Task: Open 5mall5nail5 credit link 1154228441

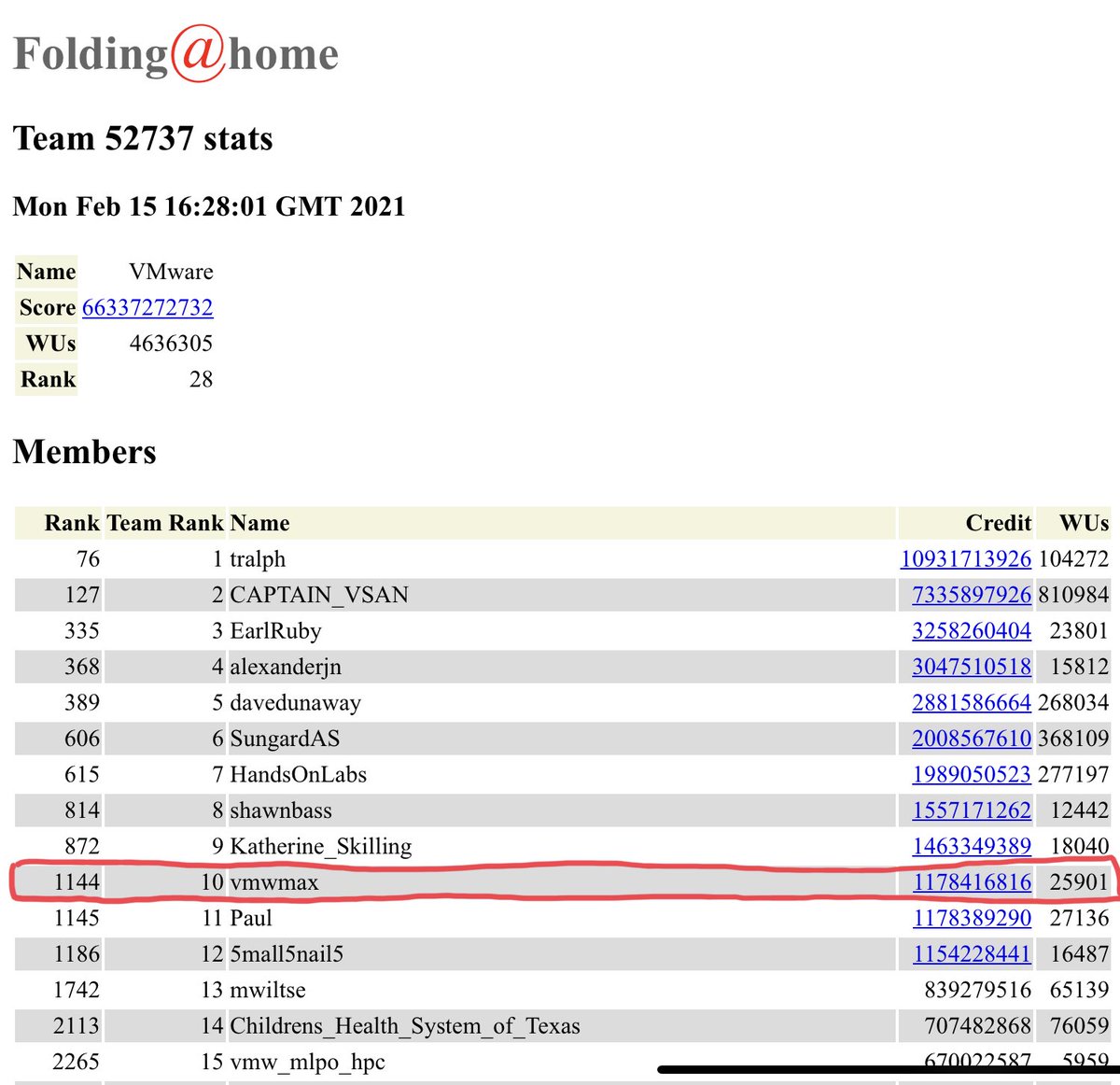Action: tap(972, 954)
